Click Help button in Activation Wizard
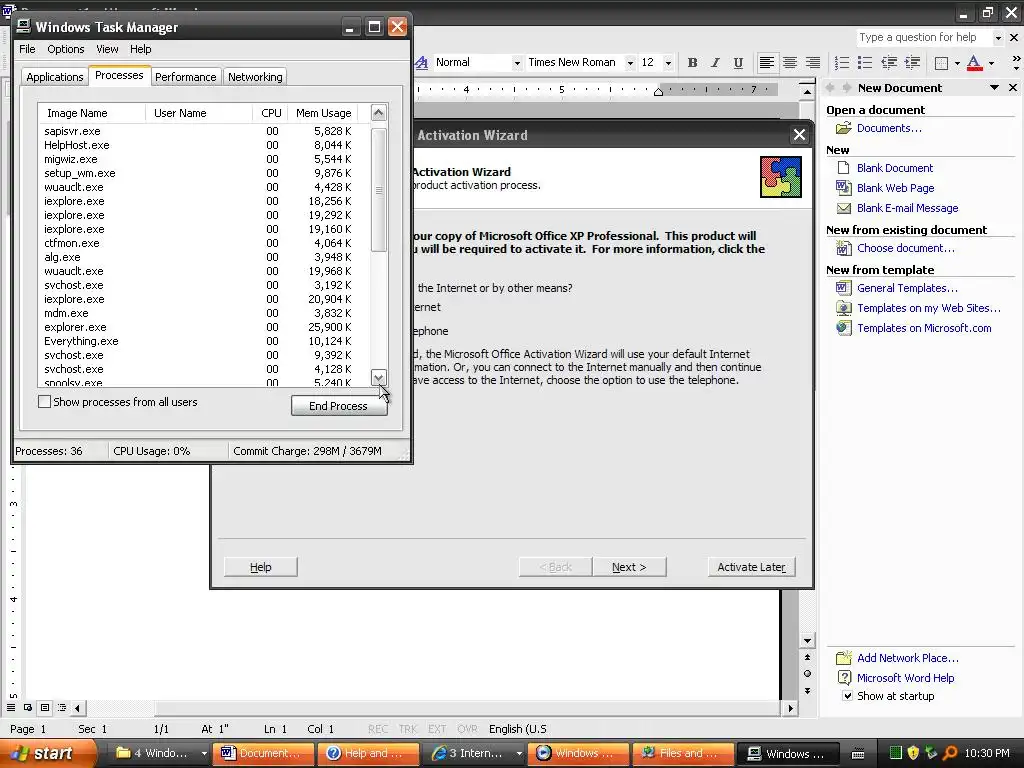The image size is (1024, 768). pos(261,567)
